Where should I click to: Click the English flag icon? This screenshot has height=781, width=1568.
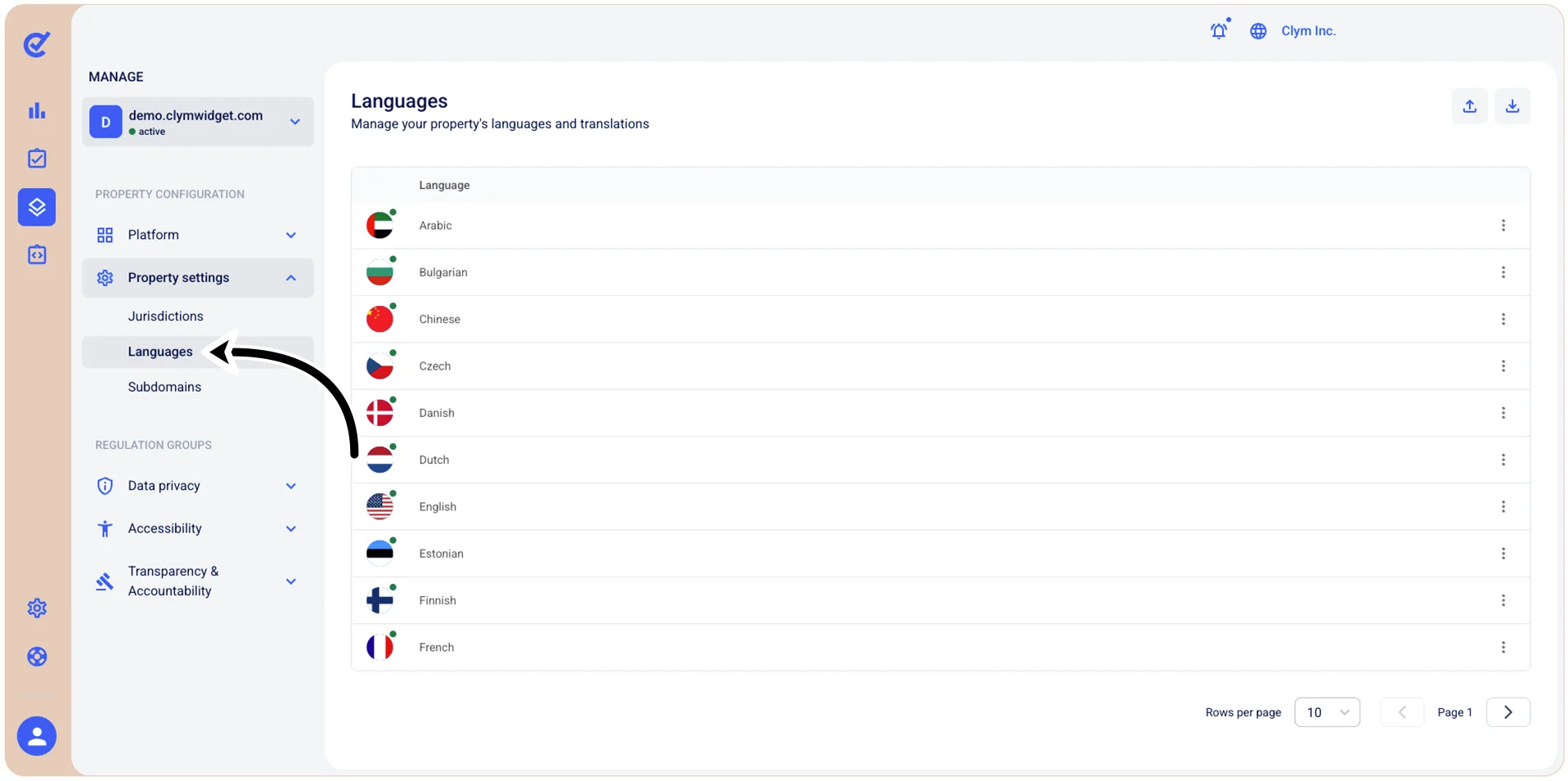coord(380,506)
